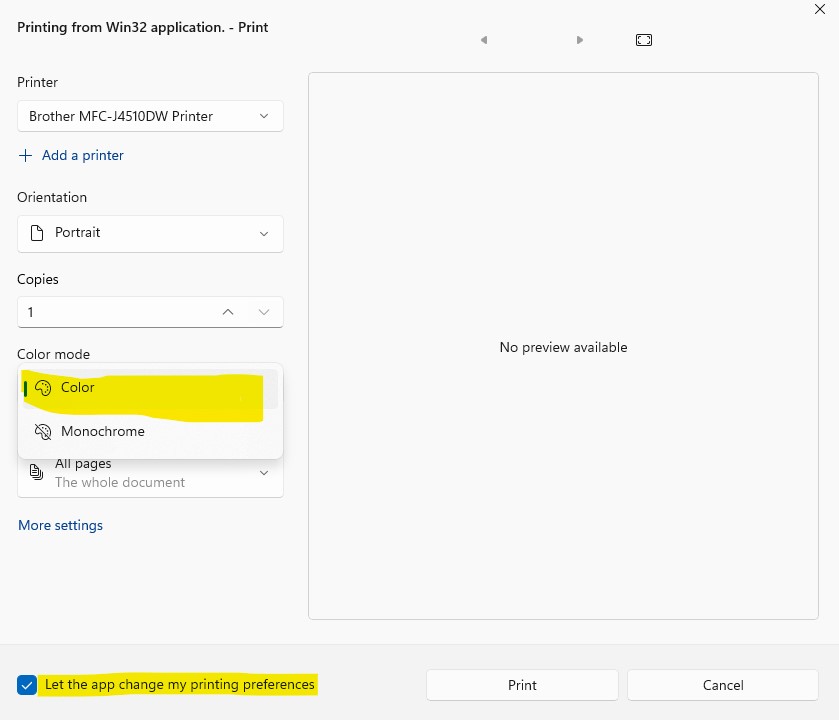839x720 pixels.
Task: Click the Monochrome crossed-palette icon
Action: click(42, 432)
